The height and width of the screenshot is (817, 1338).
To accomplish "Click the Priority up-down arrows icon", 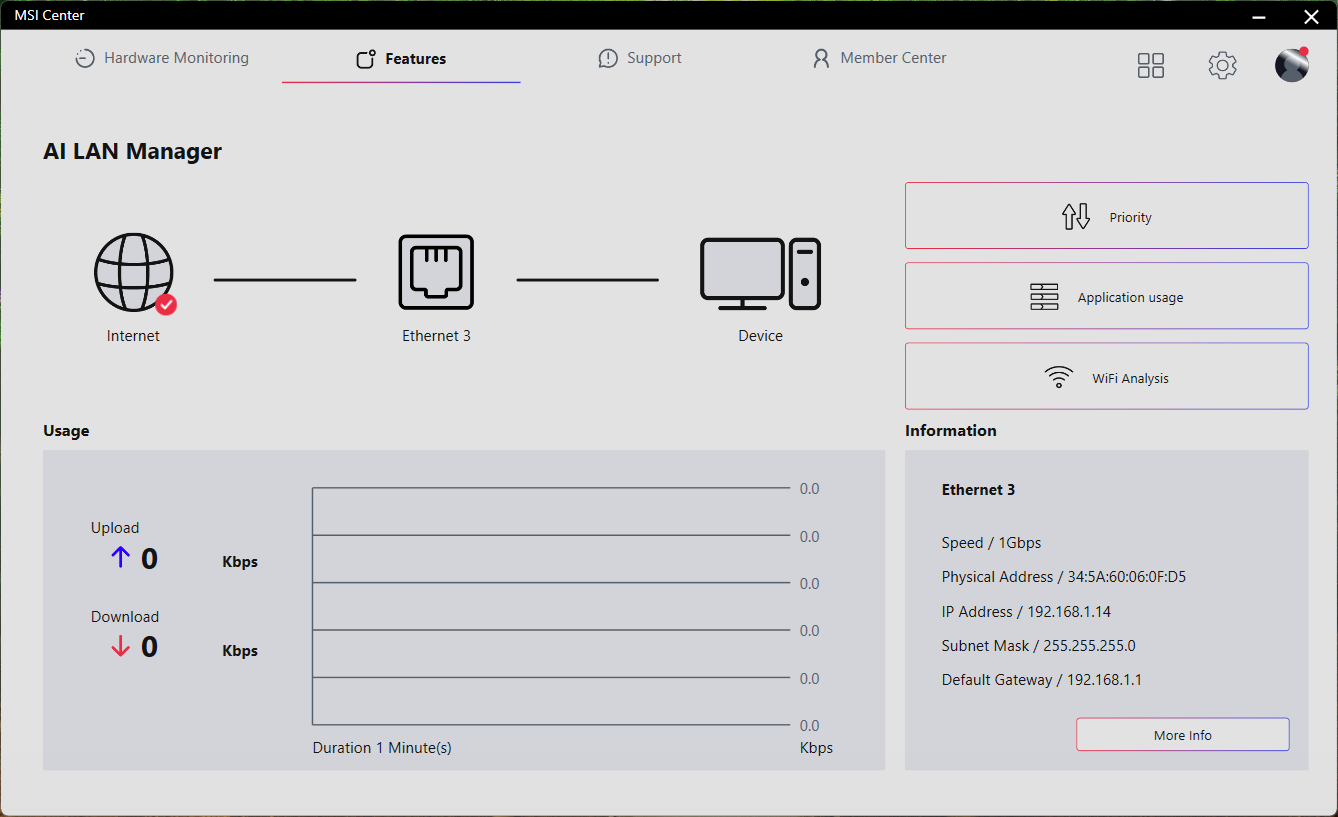I will (x=1076, y=216).
